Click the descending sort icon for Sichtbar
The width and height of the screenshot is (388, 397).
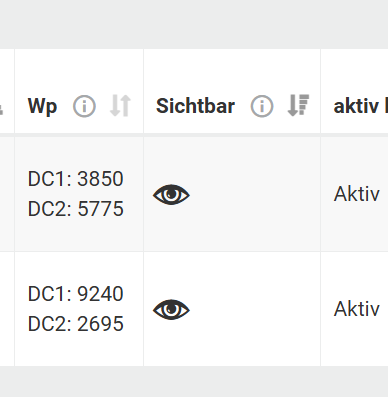point(298,106)
